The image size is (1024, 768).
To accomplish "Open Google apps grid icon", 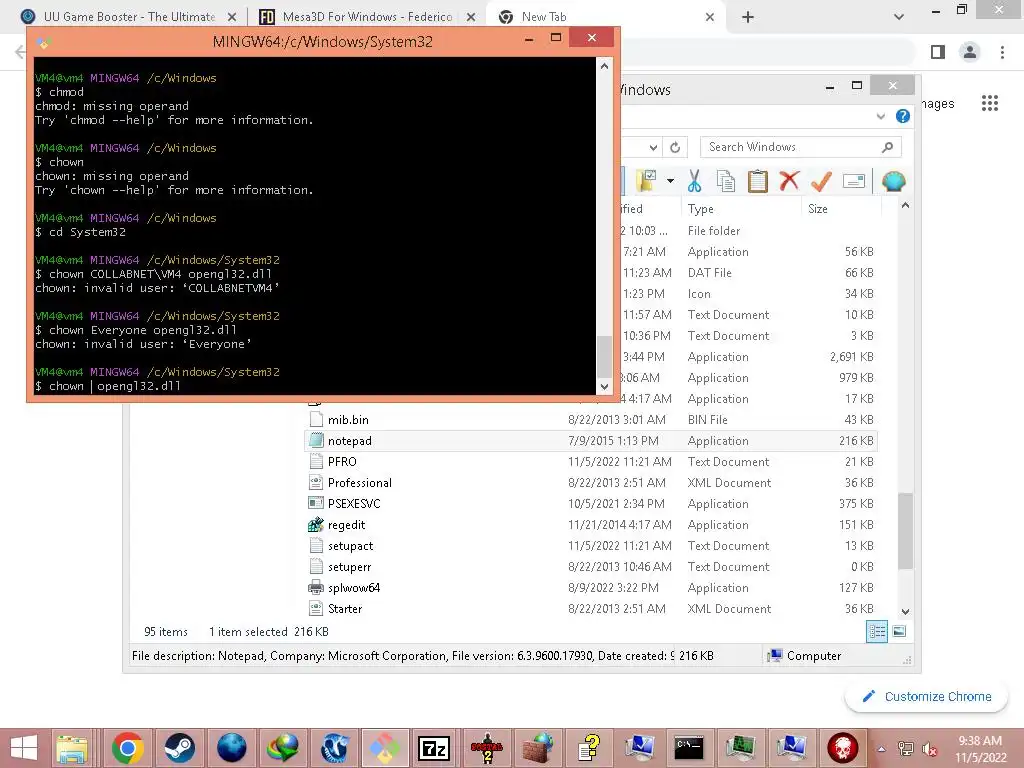I will (990, 103).
